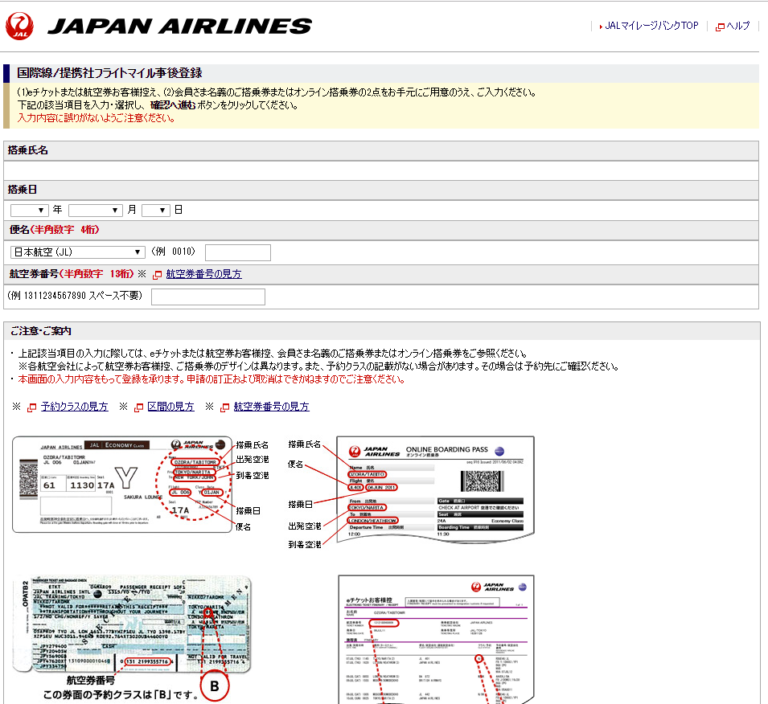Click popup icon in 航空券番号 field header
This screenshot has width=768, height=704.
157,274
